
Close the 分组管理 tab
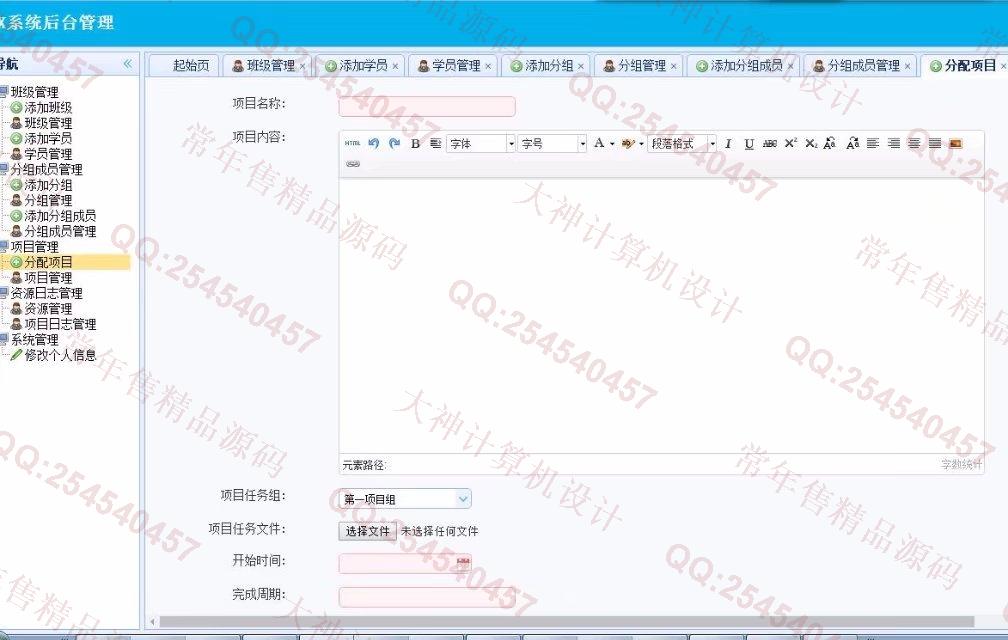coord(673,66)
